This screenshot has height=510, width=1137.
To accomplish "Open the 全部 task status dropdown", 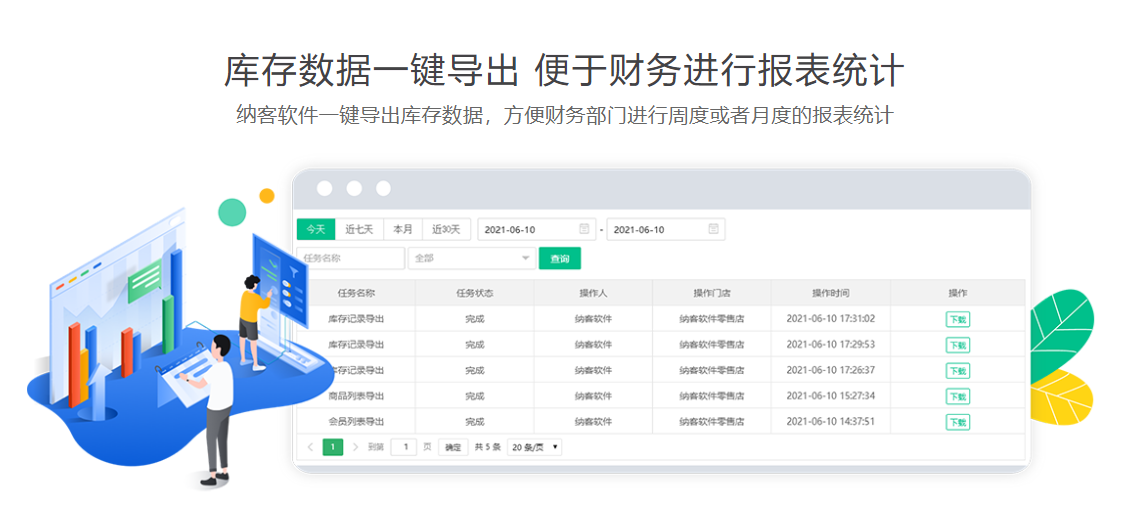I will coord(472,258).
